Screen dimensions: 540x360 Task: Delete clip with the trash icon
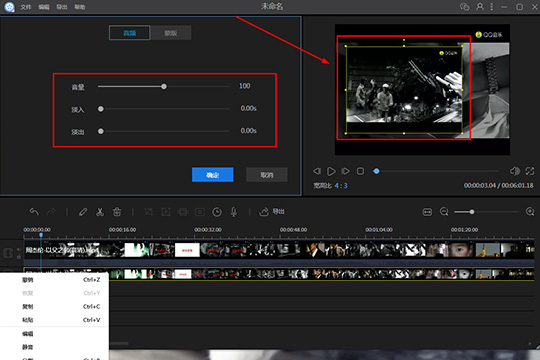pos(117,212)
